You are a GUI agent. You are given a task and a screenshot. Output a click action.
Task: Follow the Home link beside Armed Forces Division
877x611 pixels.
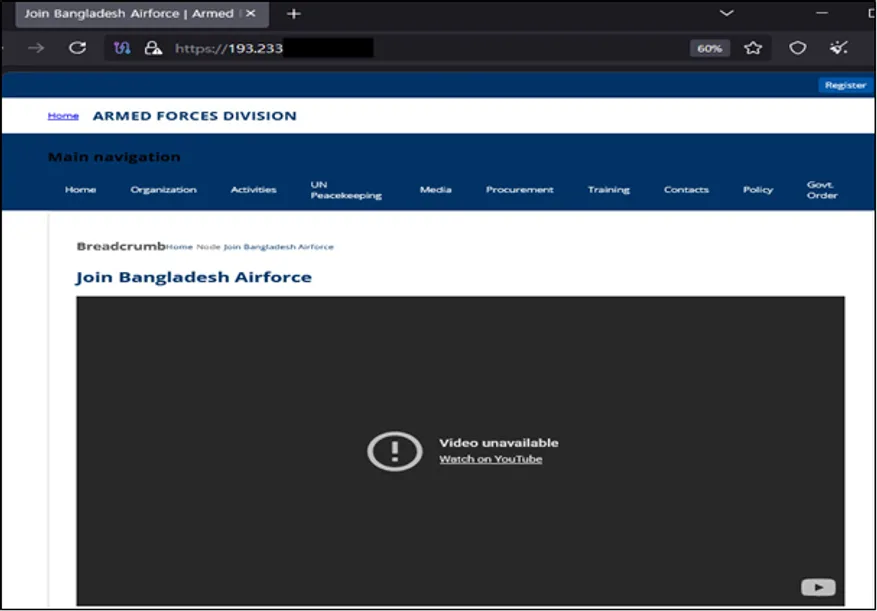tap(63, 116)
